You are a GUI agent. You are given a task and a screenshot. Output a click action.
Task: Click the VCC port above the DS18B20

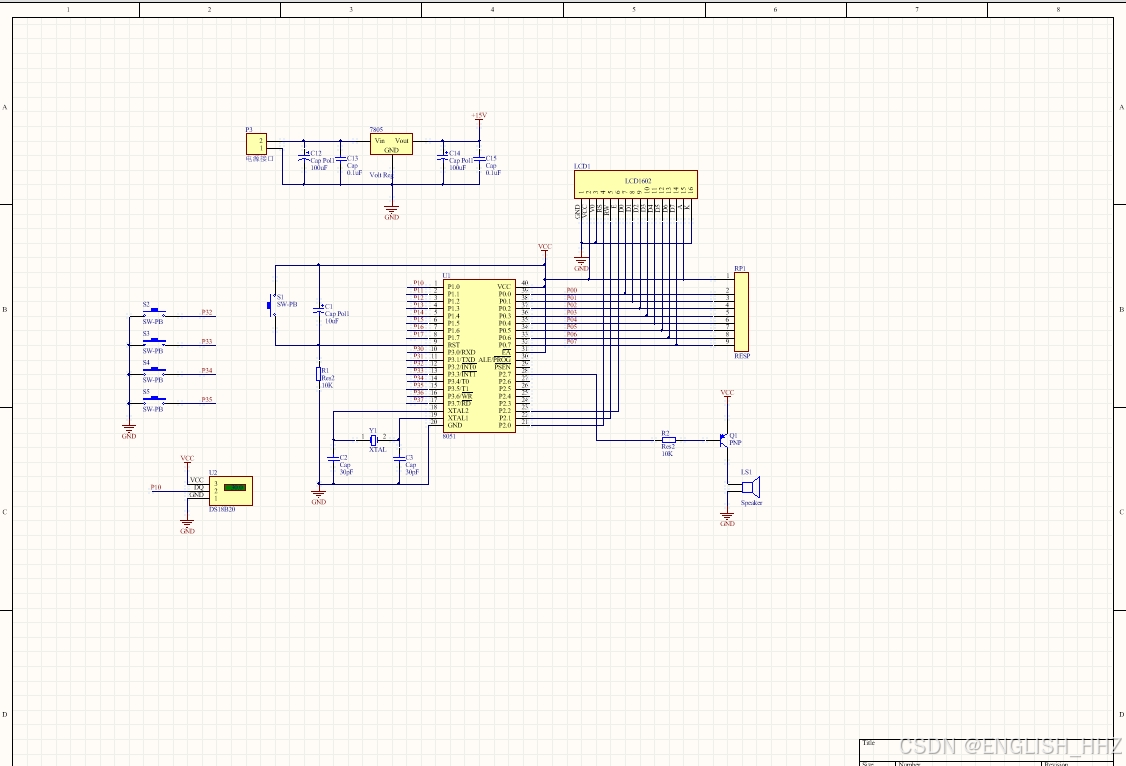(x=187, y=459)
